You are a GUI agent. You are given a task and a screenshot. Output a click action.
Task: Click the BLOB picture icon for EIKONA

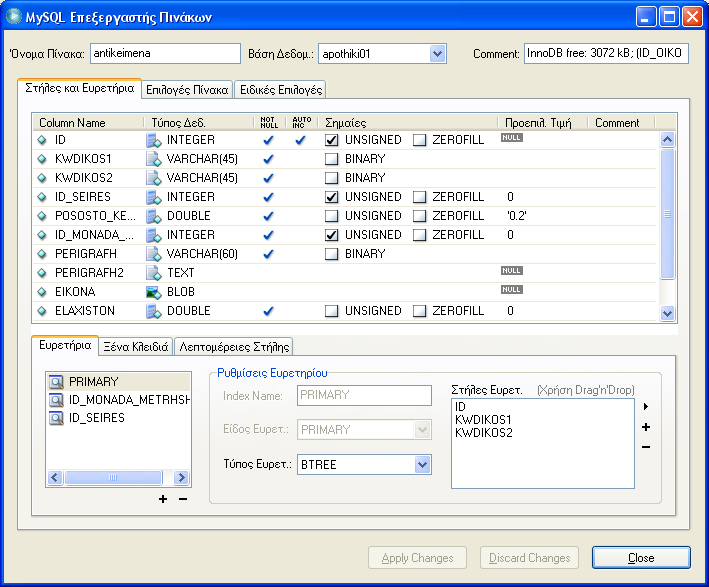pyautogui.click(x=154, y=293)
